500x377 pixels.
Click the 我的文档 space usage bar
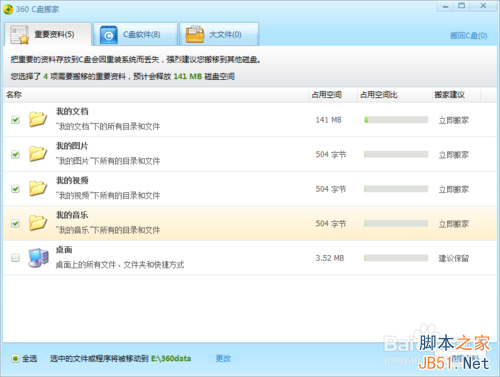click(x=396, y=120)
